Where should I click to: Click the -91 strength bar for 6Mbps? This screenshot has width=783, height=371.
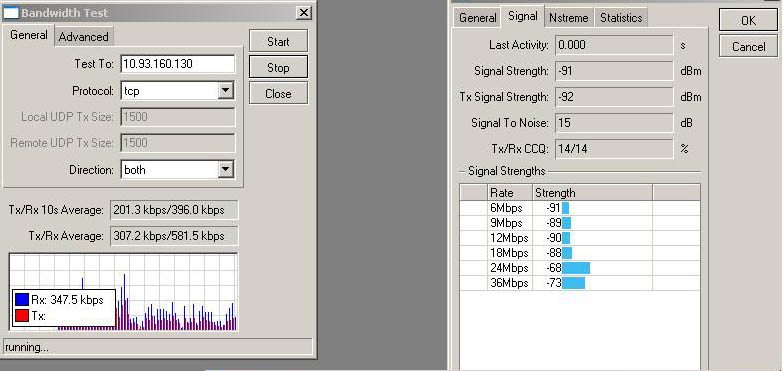pyautogui.click(x=565, y=208)
